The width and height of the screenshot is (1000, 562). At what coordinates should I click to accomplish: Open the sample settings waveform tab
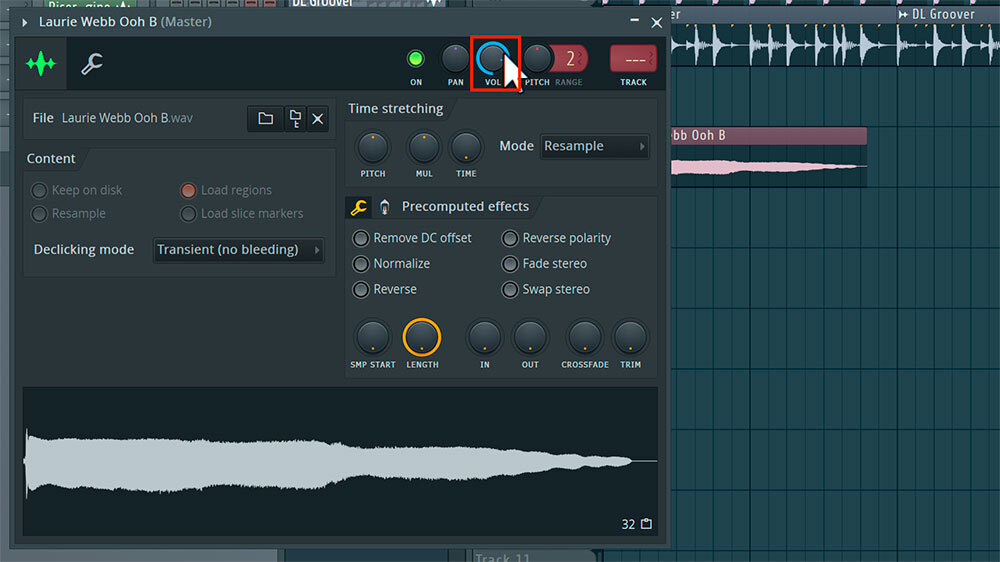coord(41,63)
